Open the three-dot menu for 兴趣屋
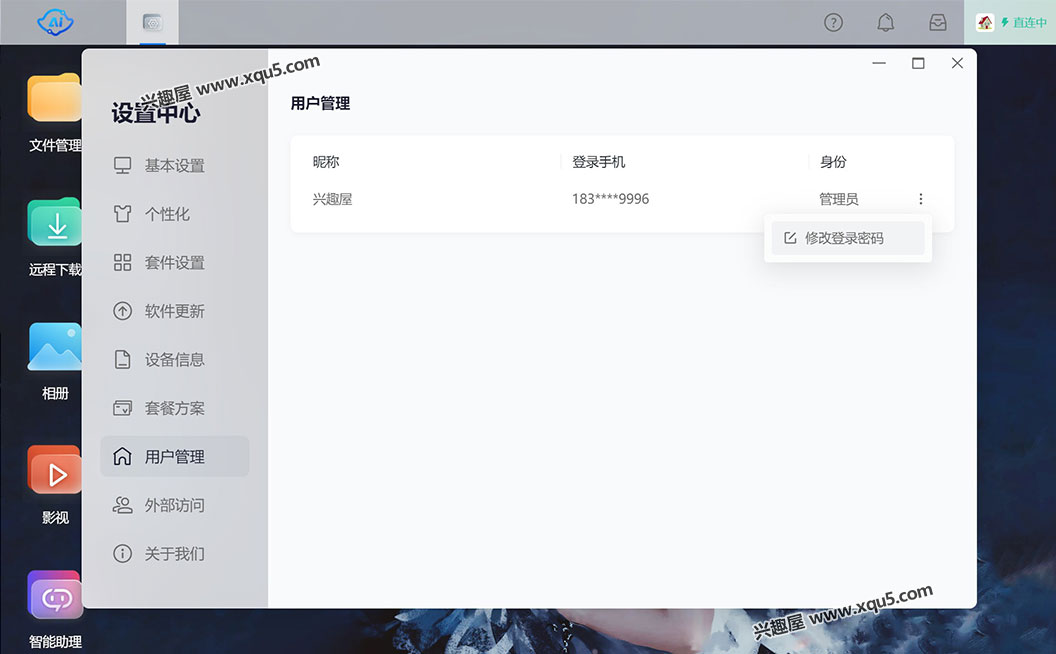This screenshot has height=654, width=1056. tap(921, 199)
